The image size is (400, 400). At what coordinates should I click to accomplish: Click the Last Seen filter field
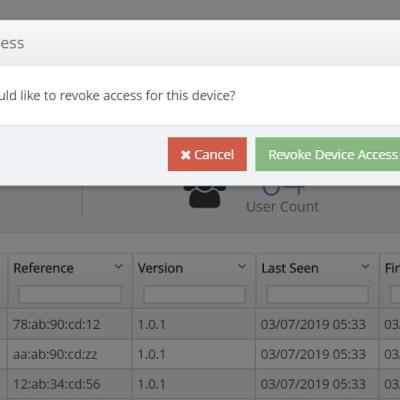(318, 295)
